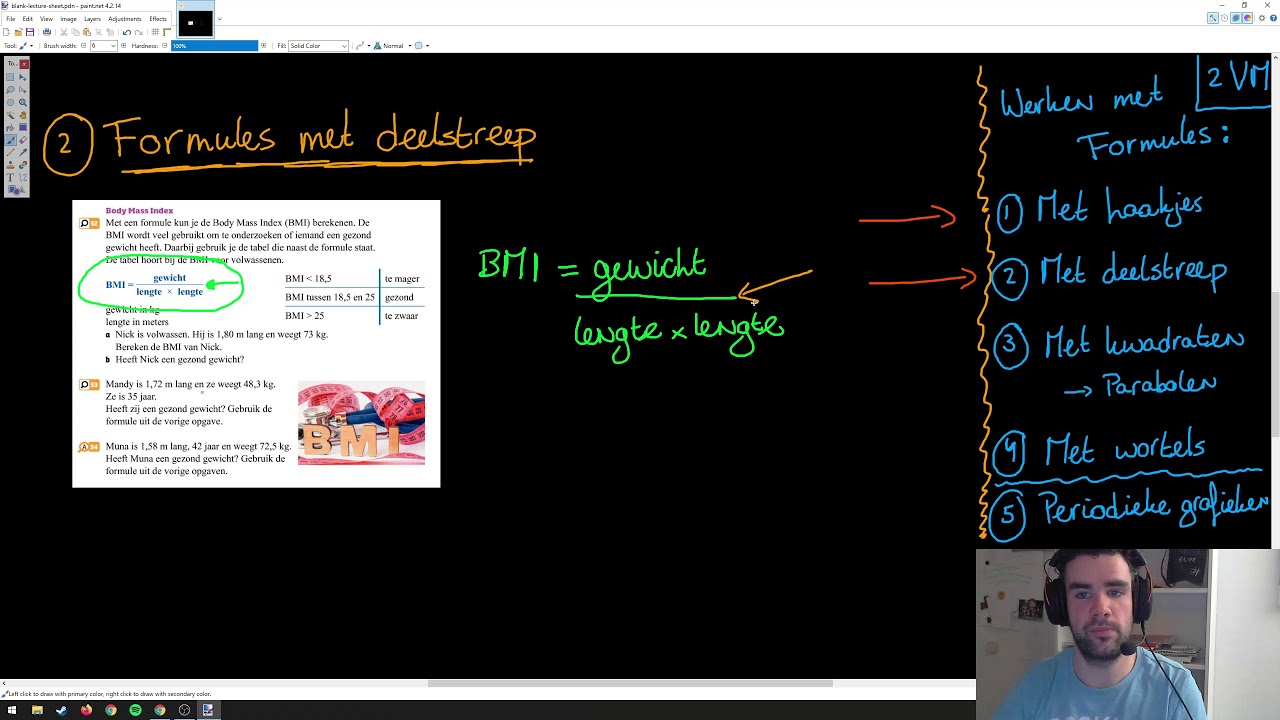Expand the image list arrow
The width and height of the screenshot is (1280, 720).
click(219, 18)
